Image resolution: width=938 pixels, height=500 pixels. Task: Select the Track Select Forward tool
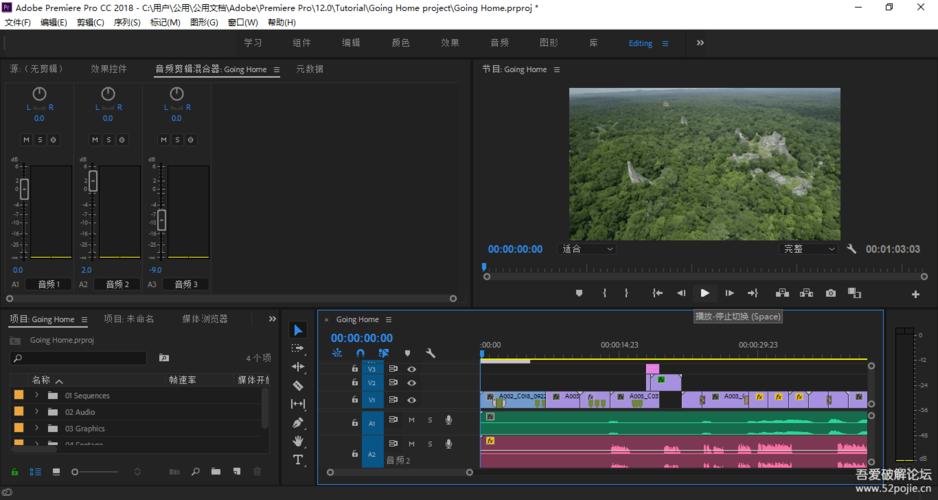(x=298, y=348)
